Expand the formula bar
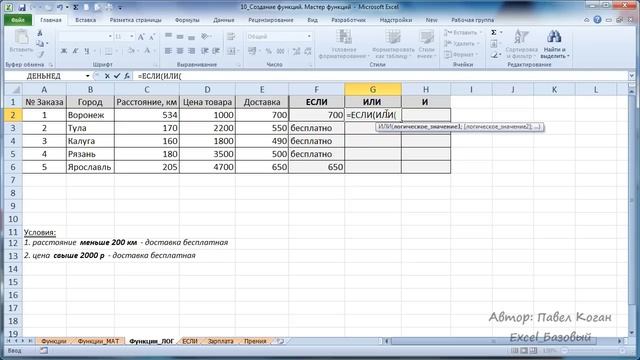Screen dimensions: 640x360 631,76
